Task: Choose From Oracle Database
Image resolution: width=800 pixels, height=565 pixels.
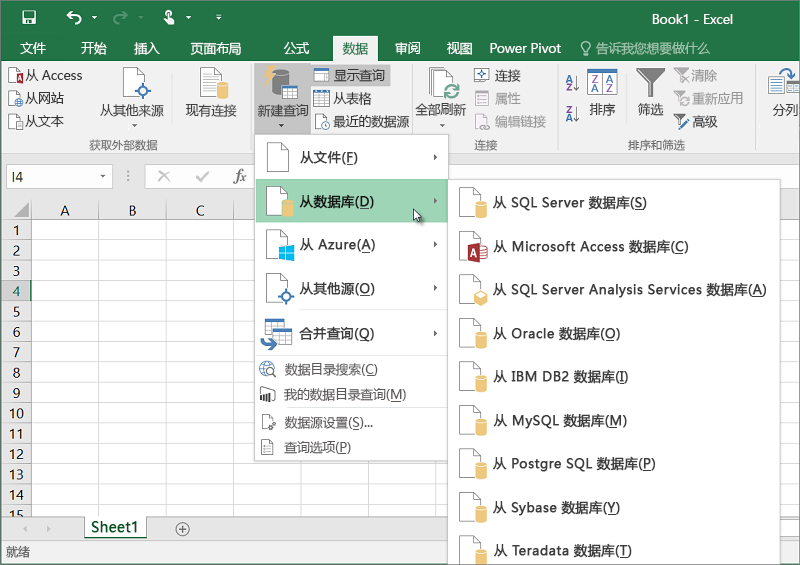Action: tap(614, 334)
